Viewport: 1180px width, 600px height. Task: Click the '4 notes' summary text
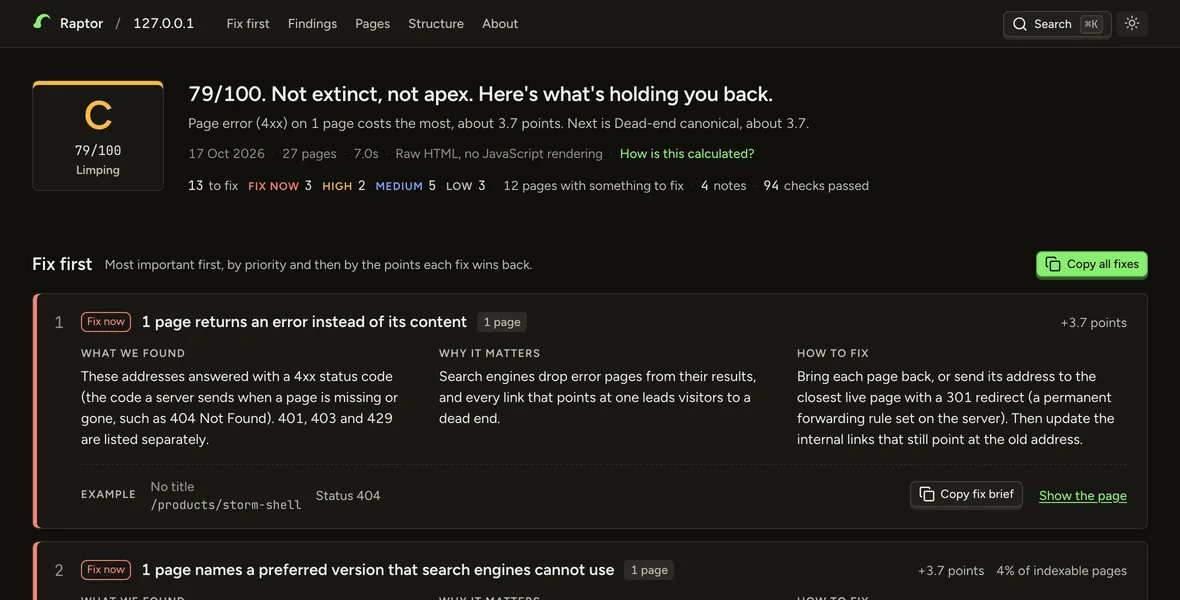pos(723,186)
